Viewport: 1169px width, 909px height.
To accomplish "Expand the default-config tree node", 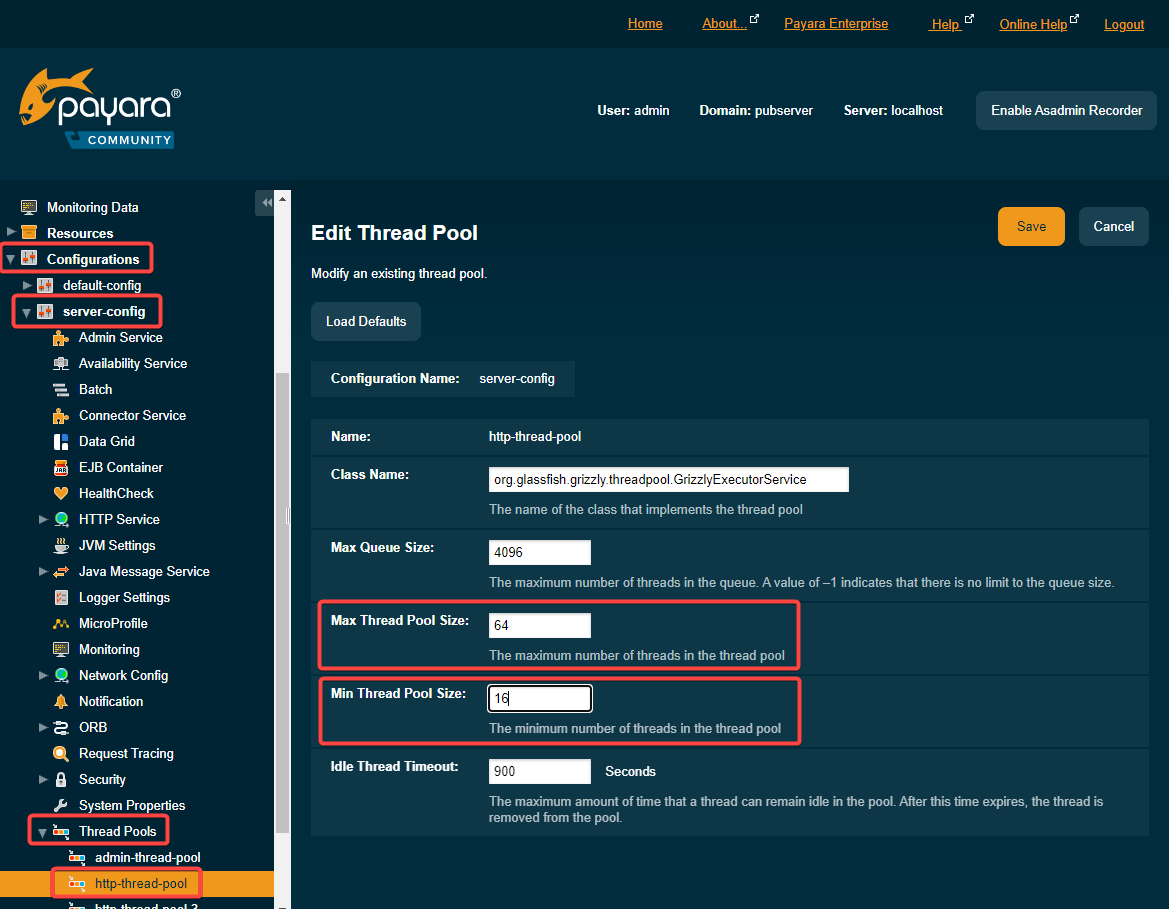I will 27,285.
